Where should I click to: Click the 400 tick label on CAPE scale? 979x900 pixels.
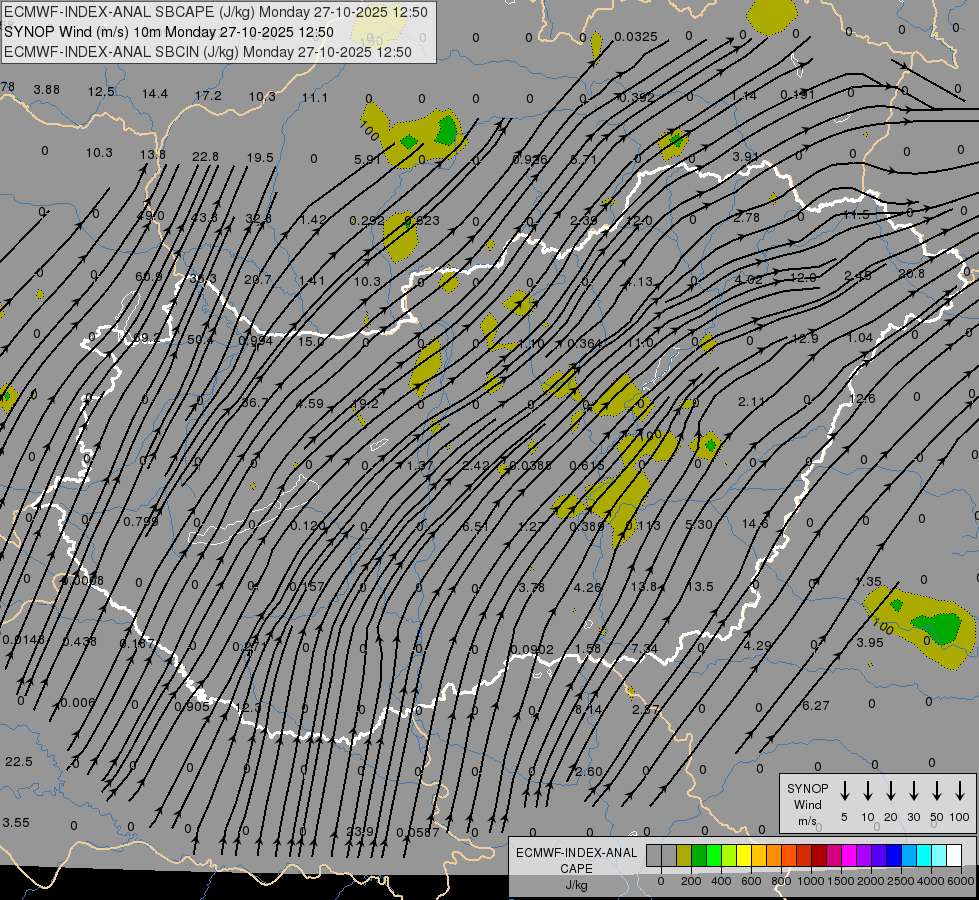(x=721, y=881)
